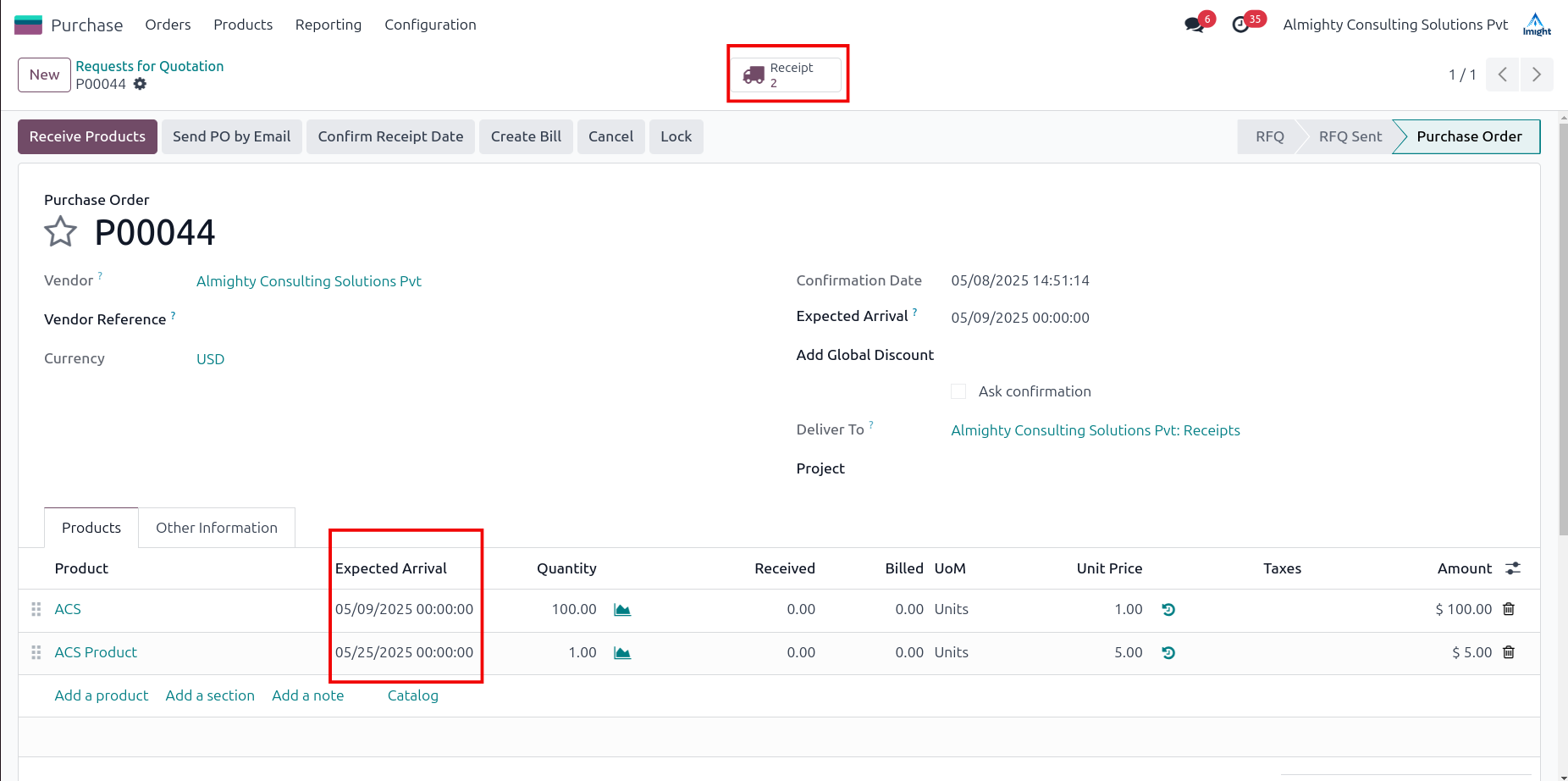
Task: Click price history icon for ACS Product row
Action: click(1168, 653)
